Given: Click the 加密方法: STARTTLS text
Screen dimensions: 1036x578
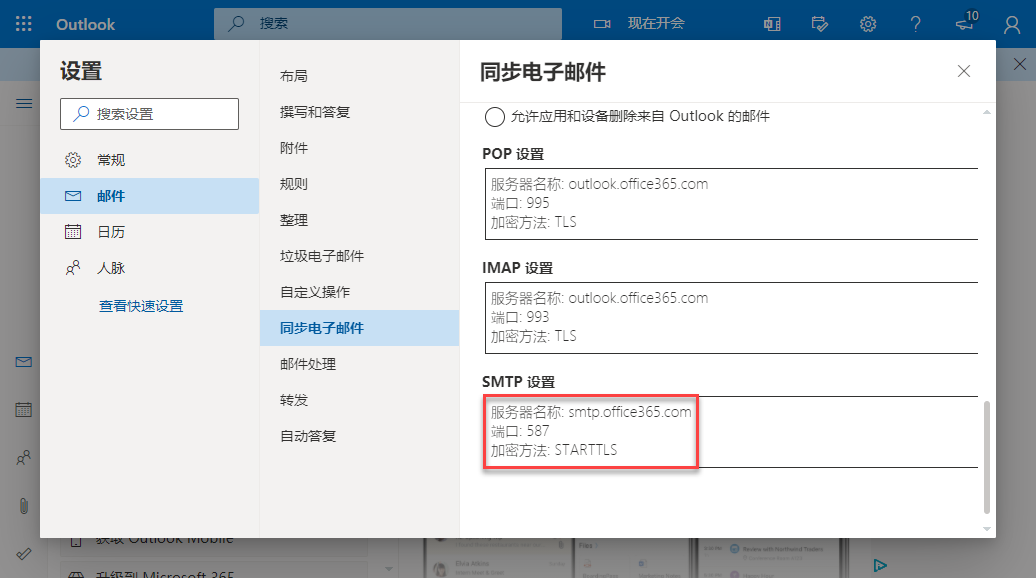Looking at the screenshot, I should [x=554, y=451].
